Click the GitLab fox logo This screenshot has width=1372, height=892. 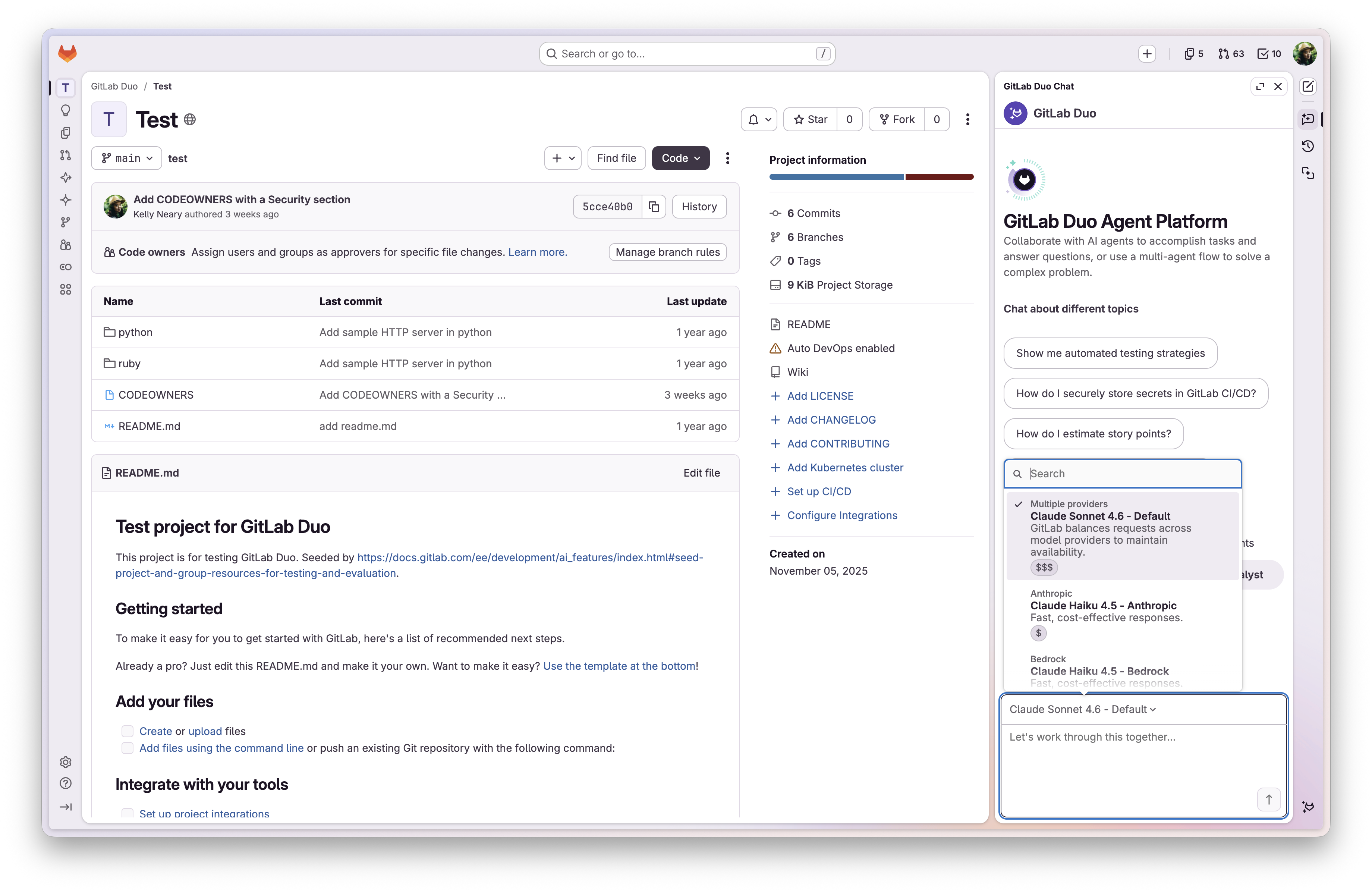67,53
